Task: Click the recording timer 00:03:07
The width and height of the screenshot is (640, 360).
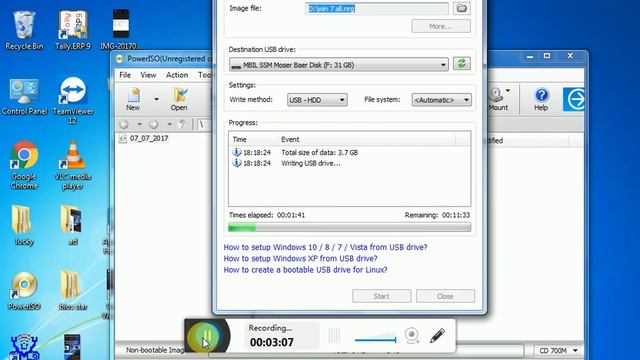Action: (x=272, y=342)
